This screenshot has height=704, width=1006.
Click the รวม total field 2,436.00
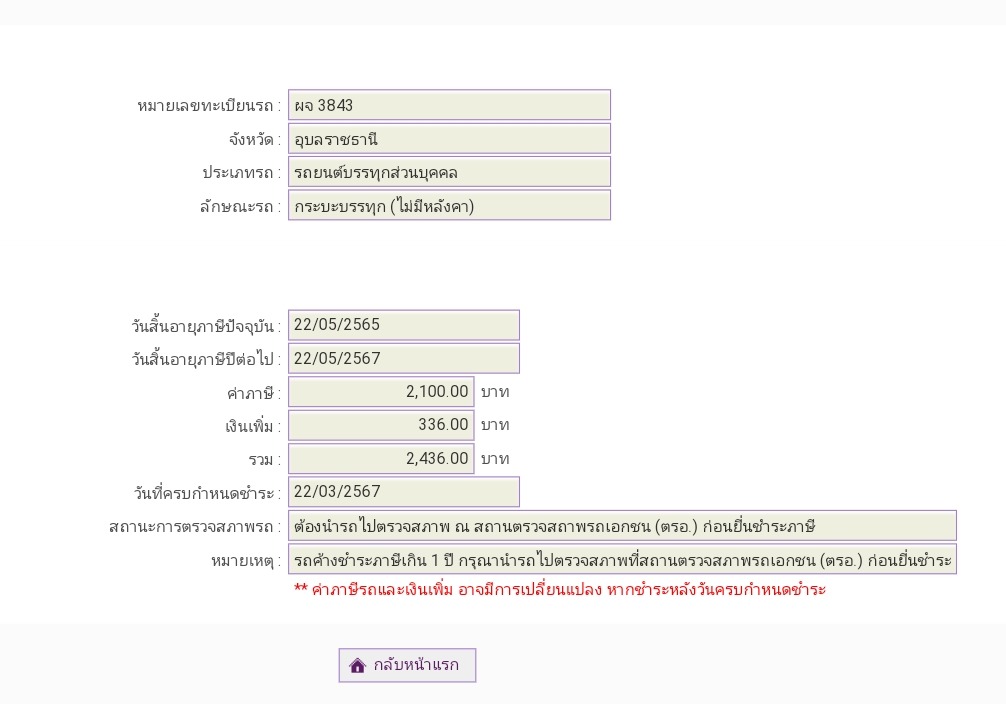tap(381, 458)
